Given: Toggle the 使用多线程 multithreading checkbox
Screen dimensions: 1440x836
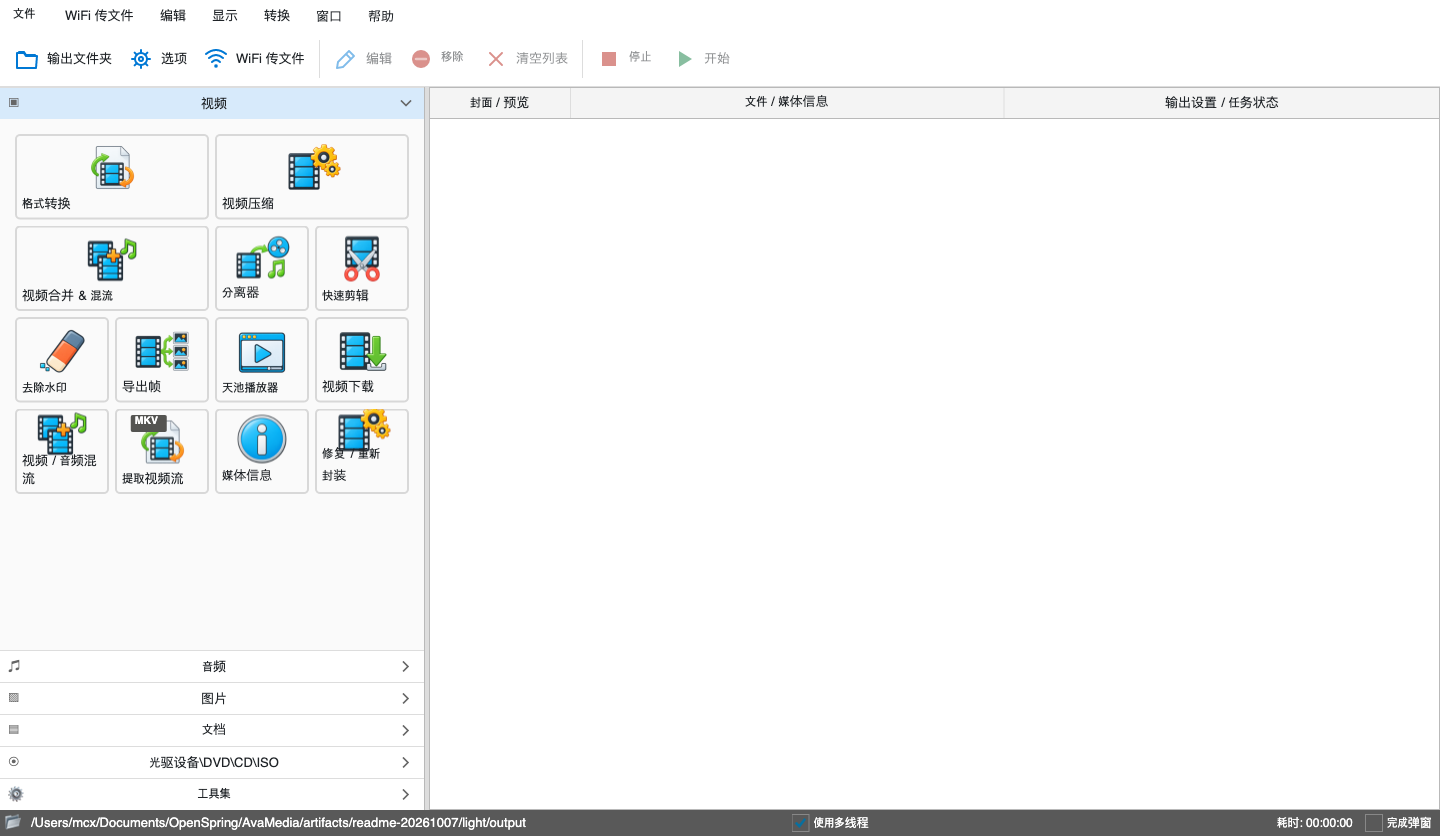Looking at the screenshot, I should click(801, 823).
